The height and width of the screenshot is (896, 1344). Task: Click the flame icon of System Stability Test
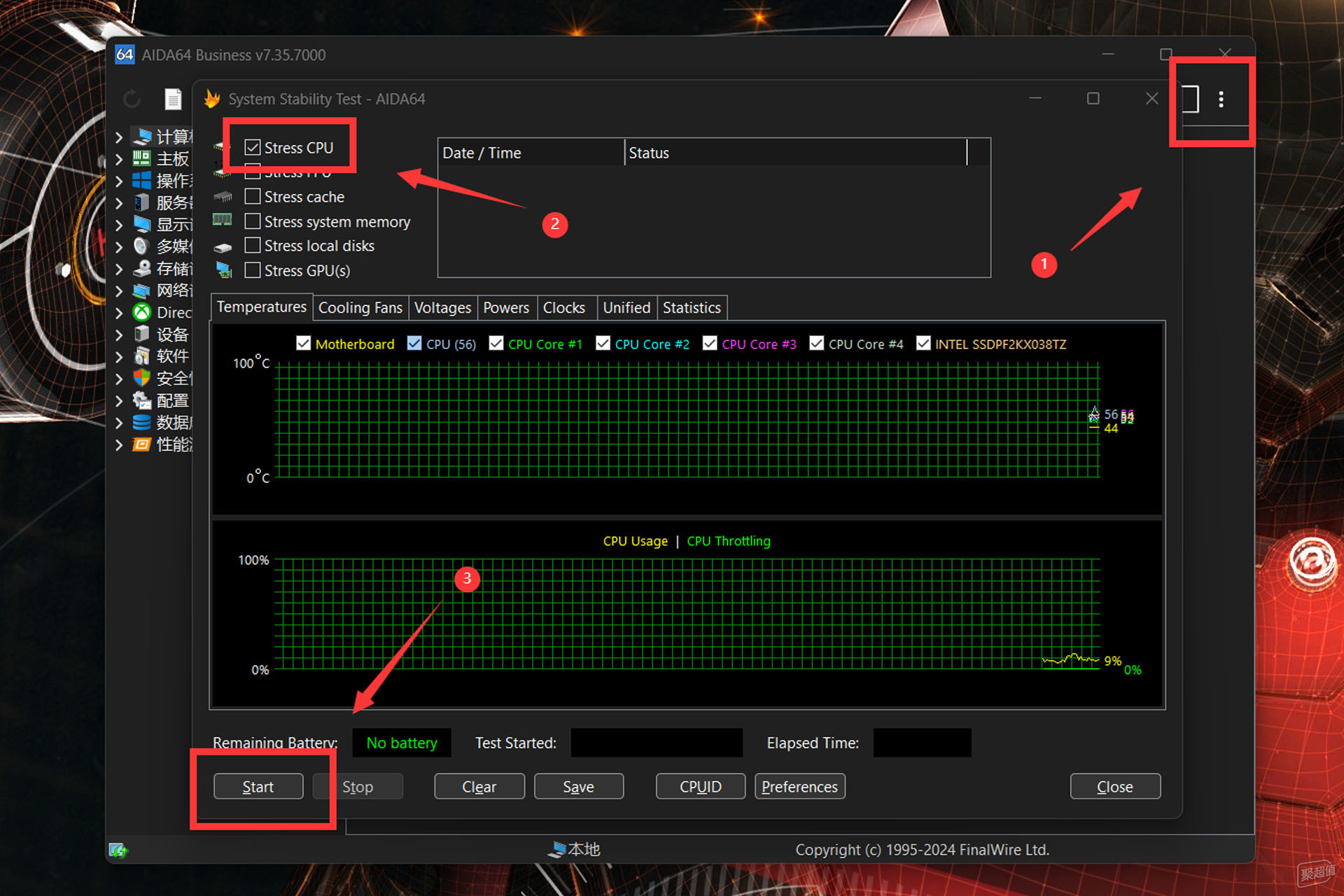212,99
